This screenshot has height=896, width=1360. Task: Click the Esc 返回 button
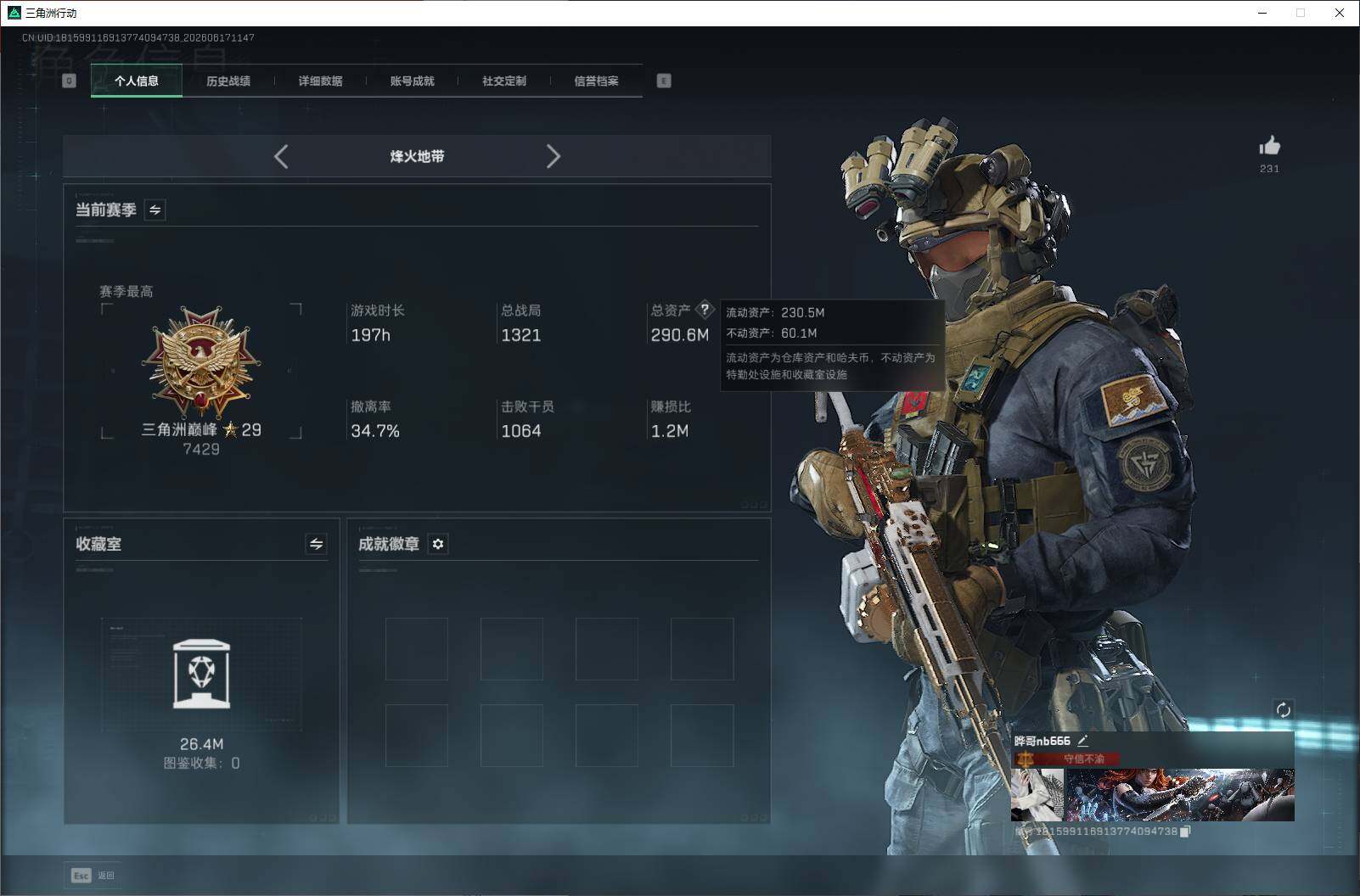(x=93, y=875)
